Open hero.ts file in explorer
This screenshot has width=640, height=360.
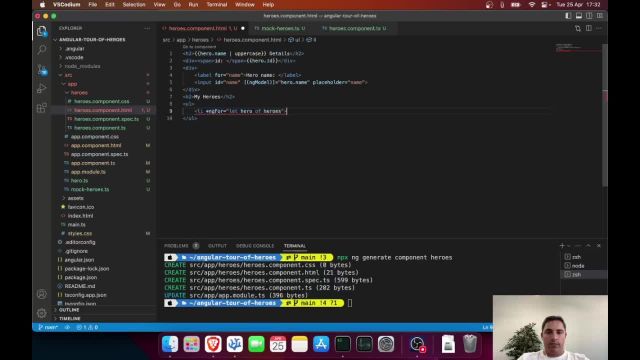[79, 180]
